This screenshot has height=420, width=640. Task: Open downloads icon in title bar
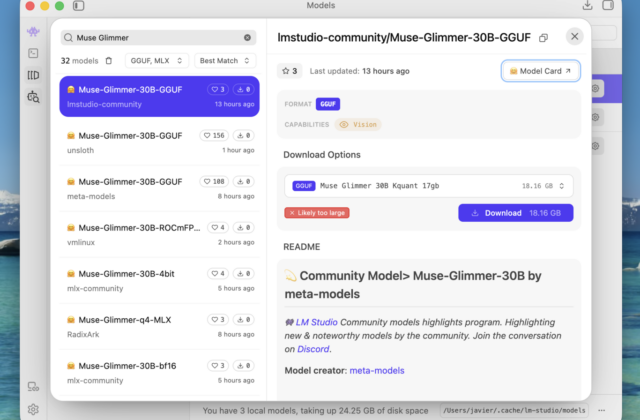pos(587,5)
